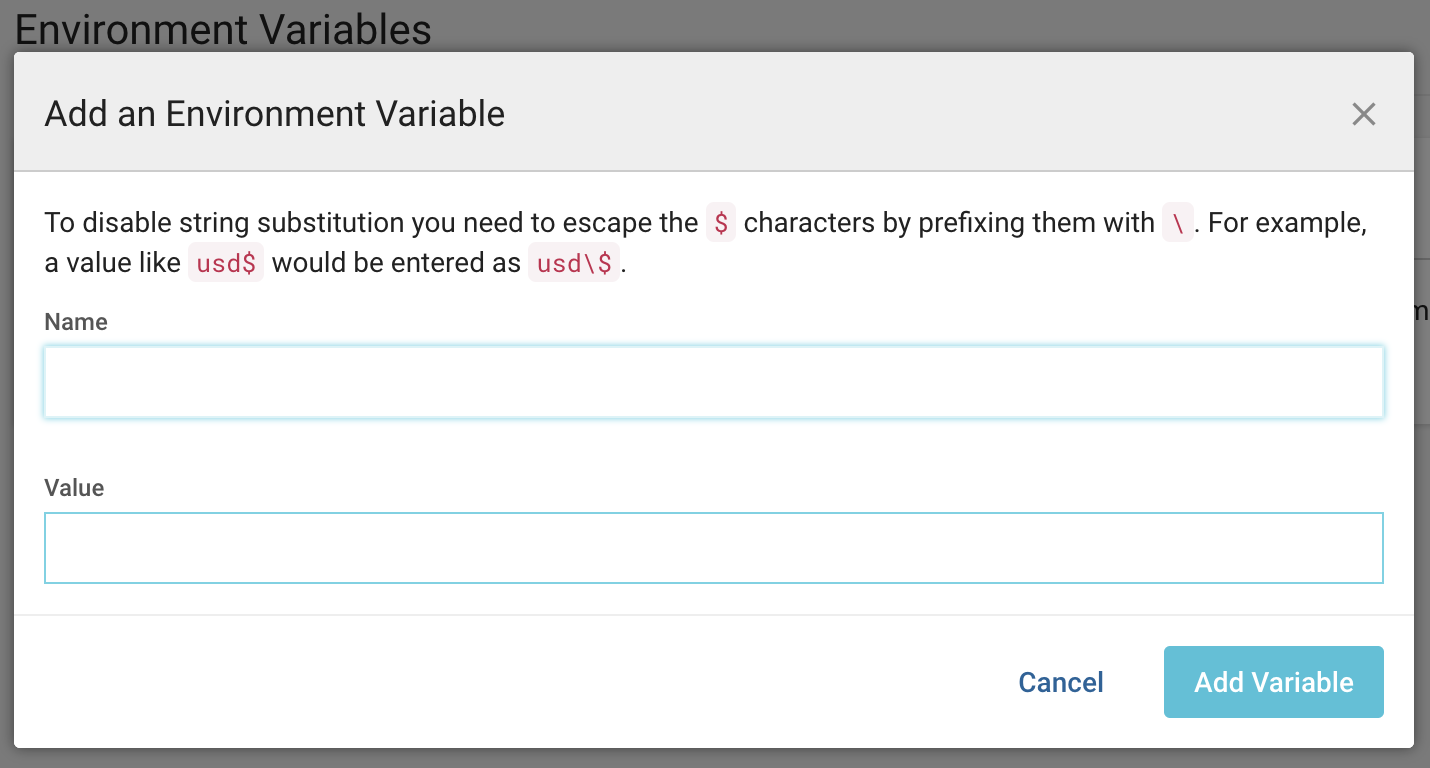1430x768 pixels.
Task: Click the usd\$ escaped example code
Action: [x=574, y=264]
